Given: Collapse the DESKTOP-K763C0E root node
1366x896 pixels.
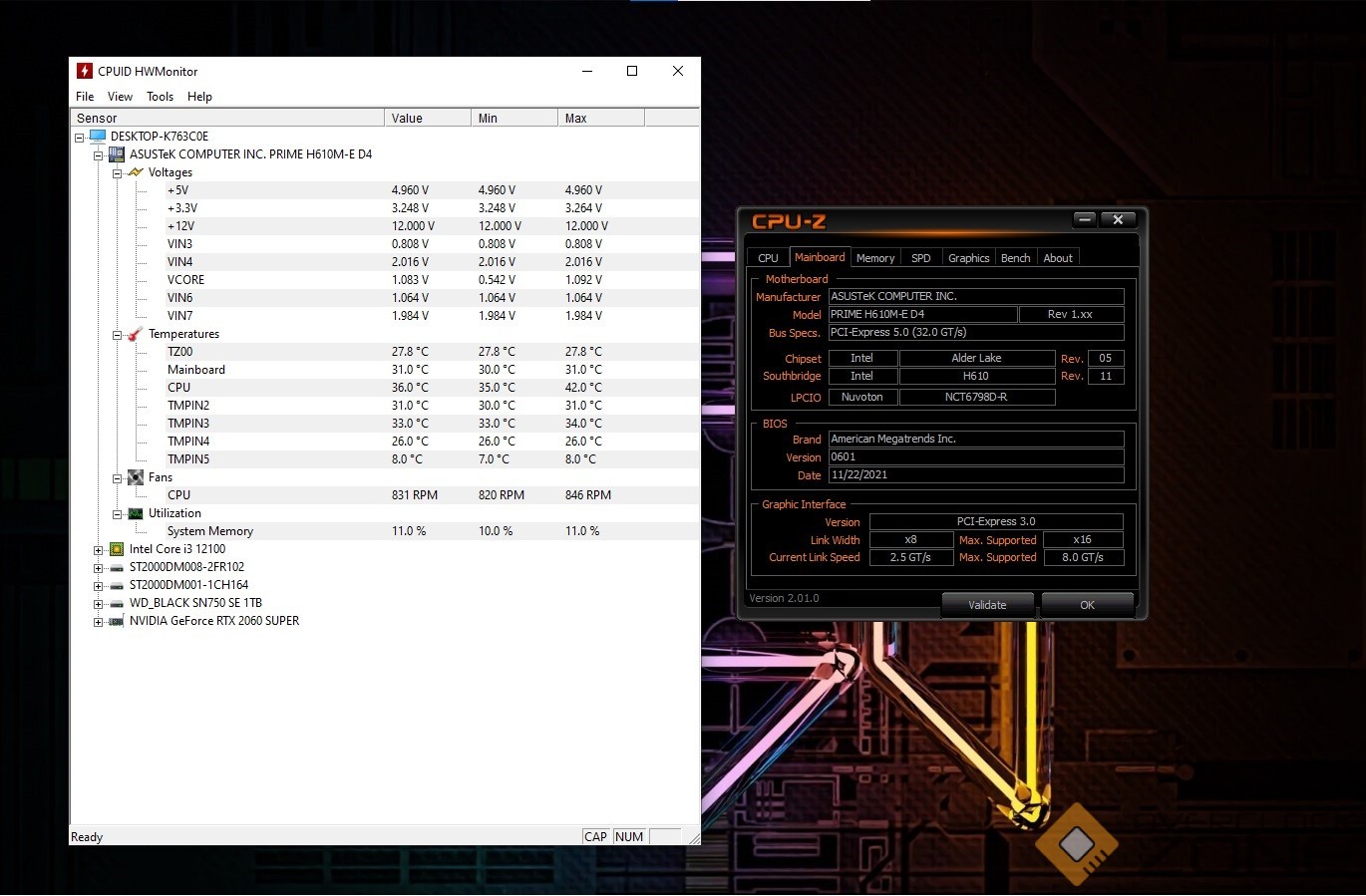Looking at the screenshot, I should click(x=79, y=138).
